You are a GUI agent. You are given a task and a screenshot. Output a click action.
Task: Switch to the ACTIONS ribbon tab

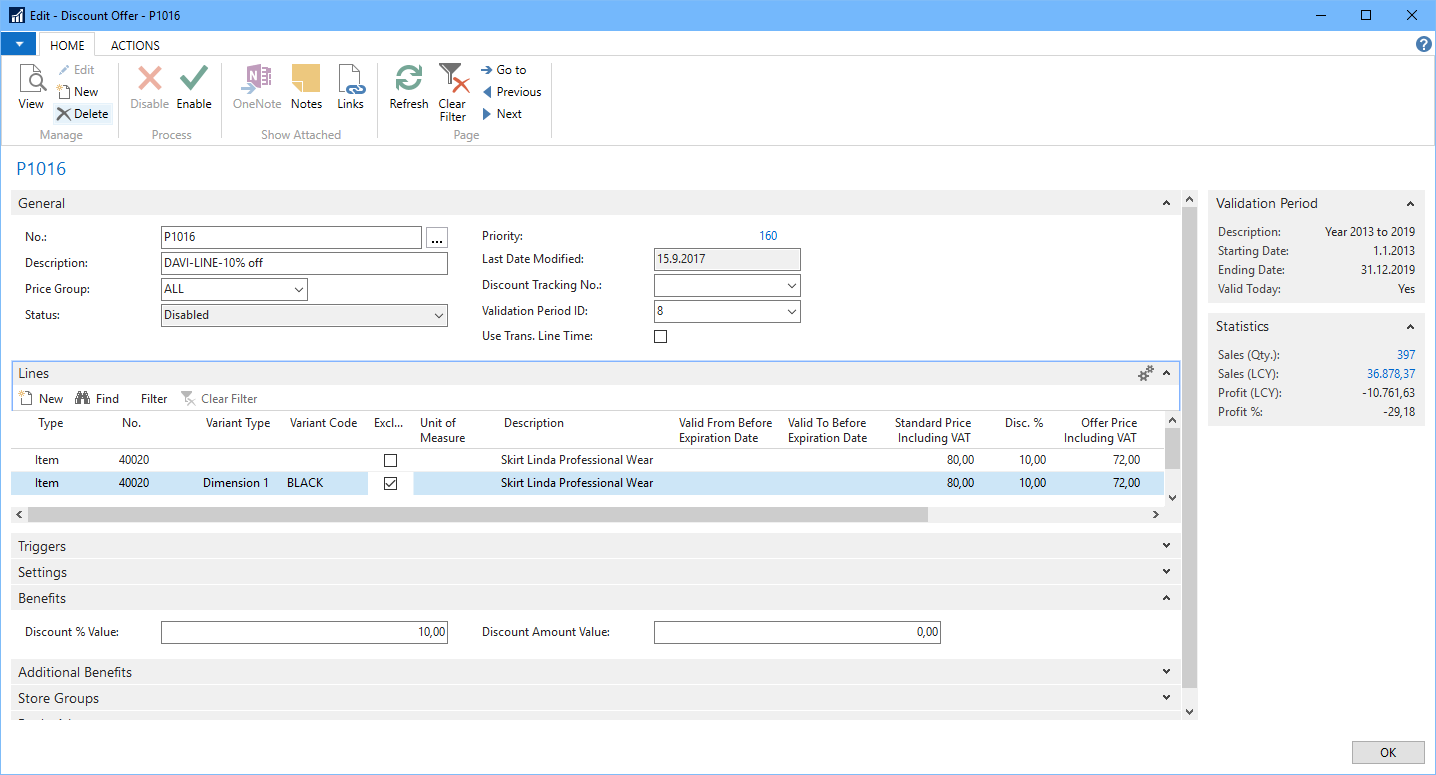point(135,45)
